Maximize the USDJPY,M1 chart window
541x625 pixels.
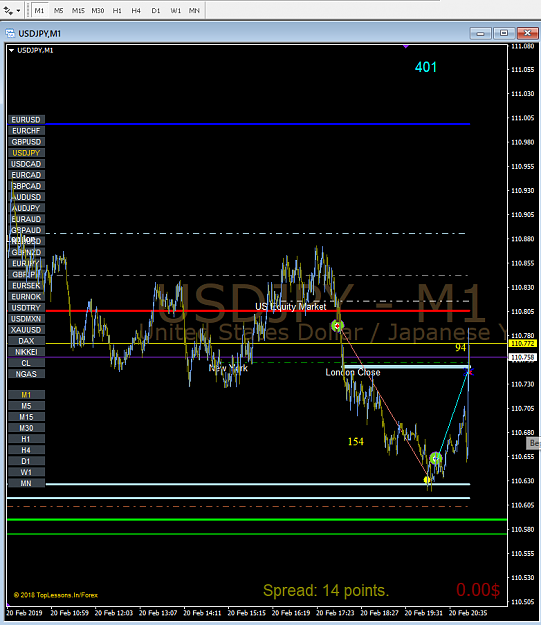coord(504,33)
